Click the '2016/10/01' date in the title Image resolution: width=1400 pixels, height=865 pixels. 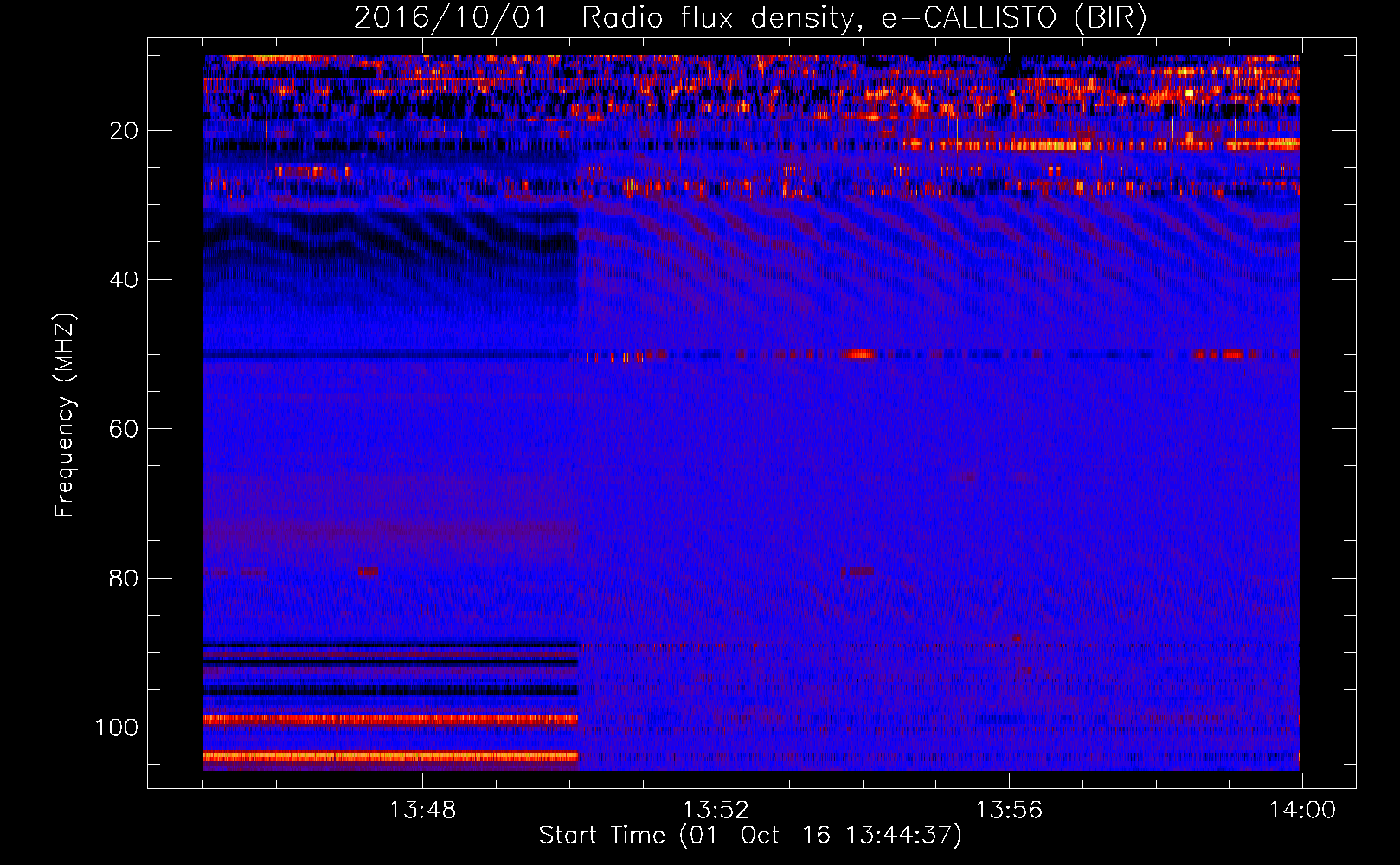pyautogui.click(x=450, y=18)
